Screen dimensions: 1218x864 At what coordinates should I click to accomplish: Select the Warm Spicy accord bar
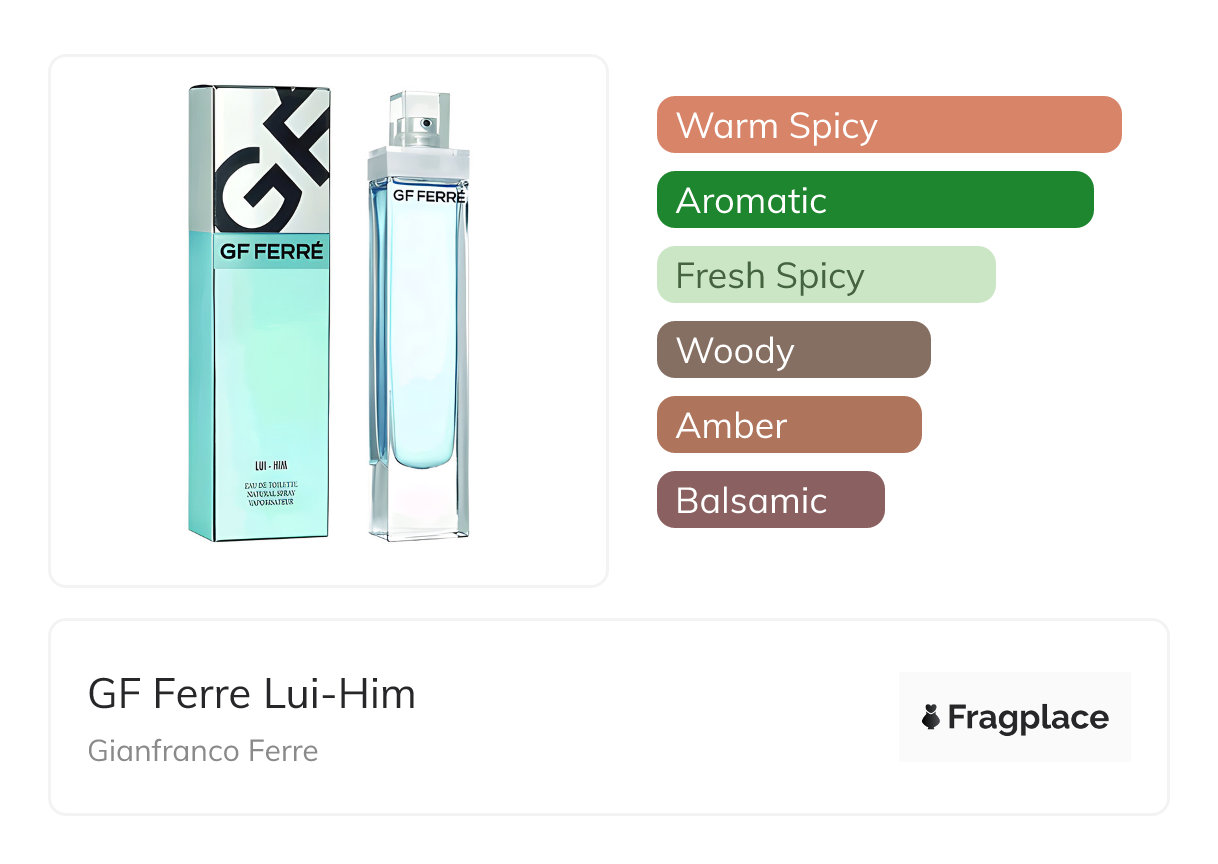888,125
